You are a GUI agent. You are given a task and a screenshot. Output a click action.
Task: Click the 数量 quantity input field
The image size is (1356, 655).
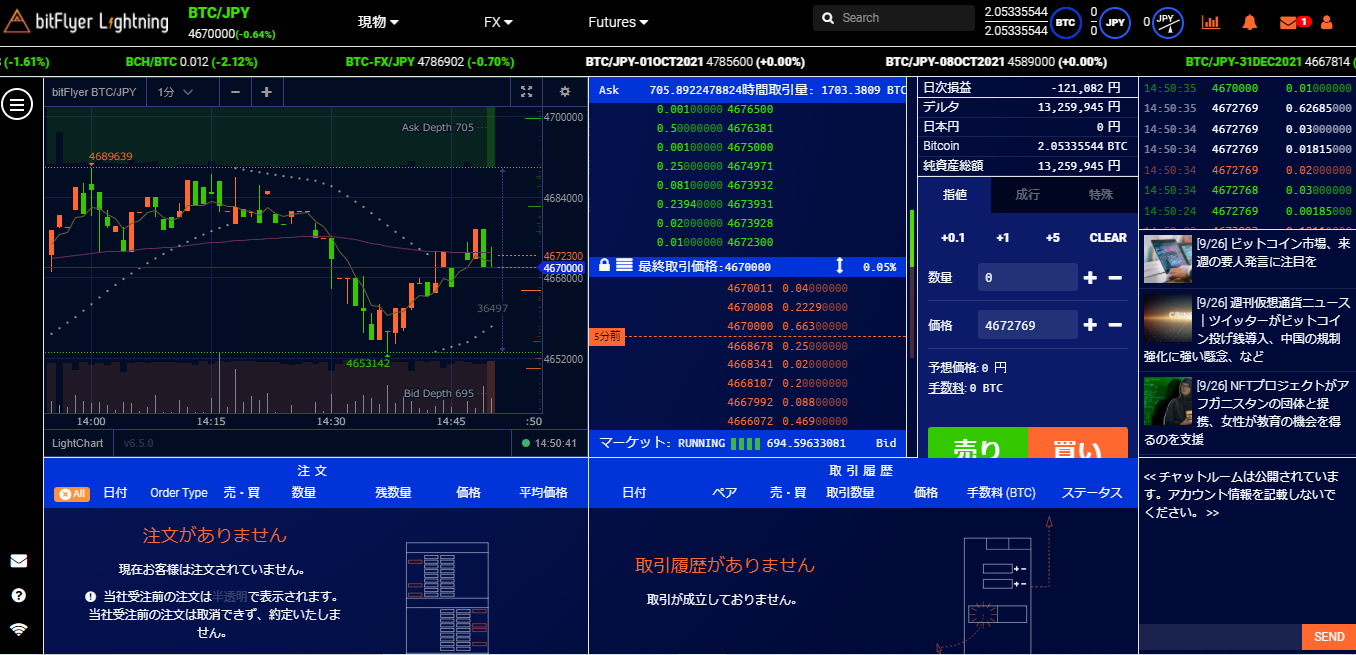(1027, 277)
